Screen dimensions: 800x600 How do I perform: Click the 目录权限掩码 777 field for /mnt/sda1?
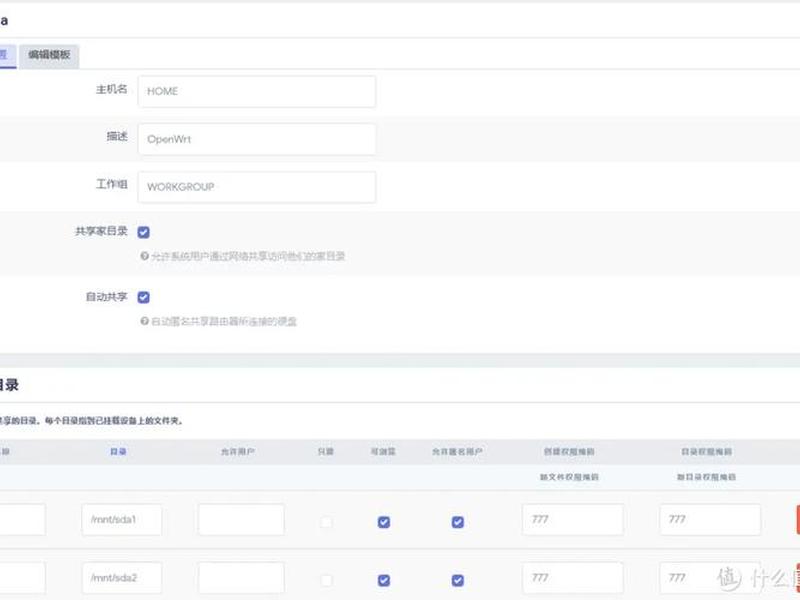[x=710, y=519]
